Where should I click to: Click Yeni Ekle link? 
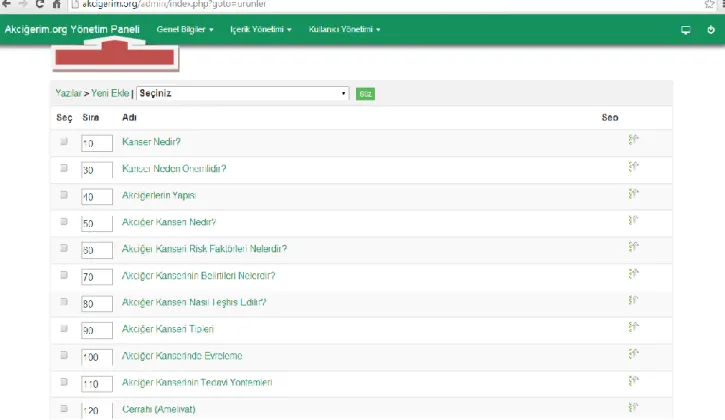click(x=110, y=93)
